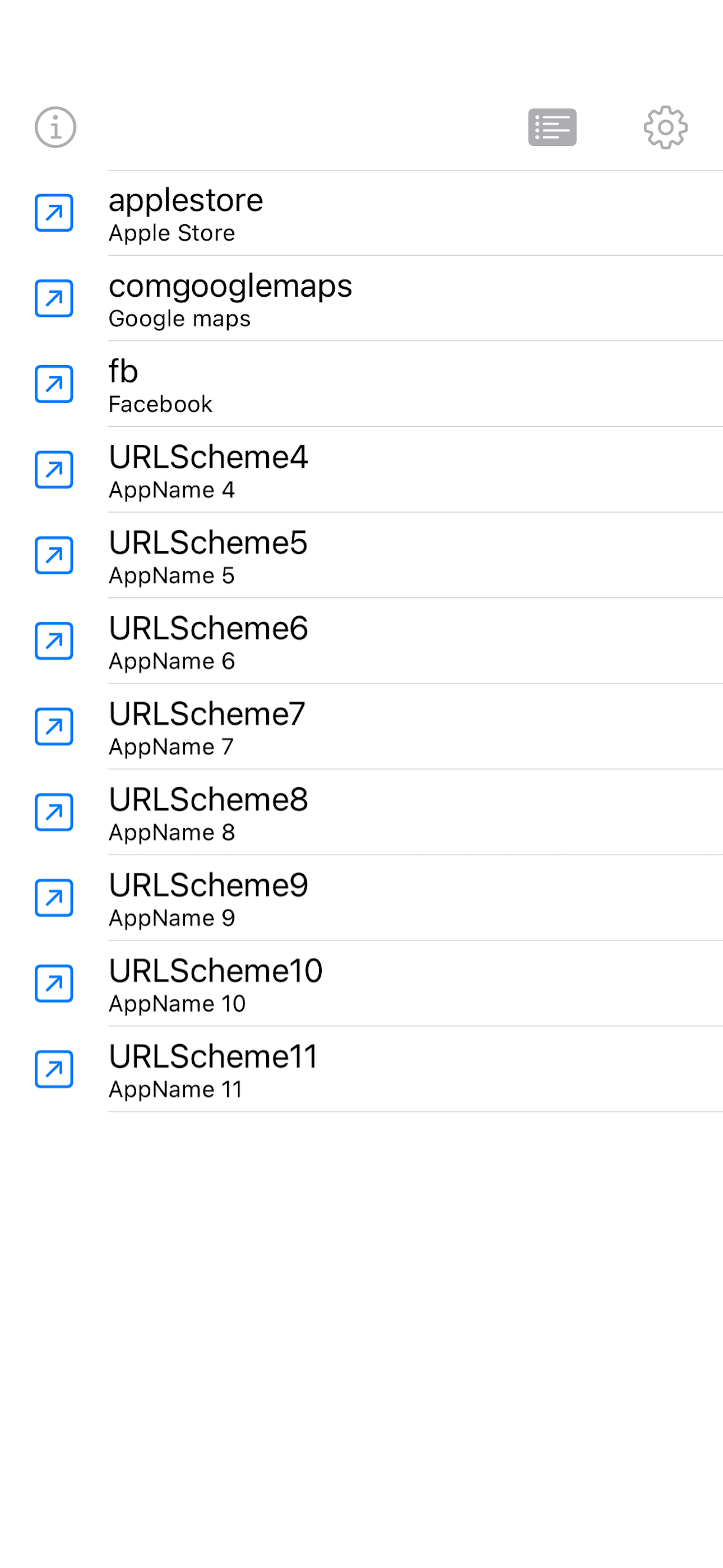Open the info circle icon

[x=55, y=127]
